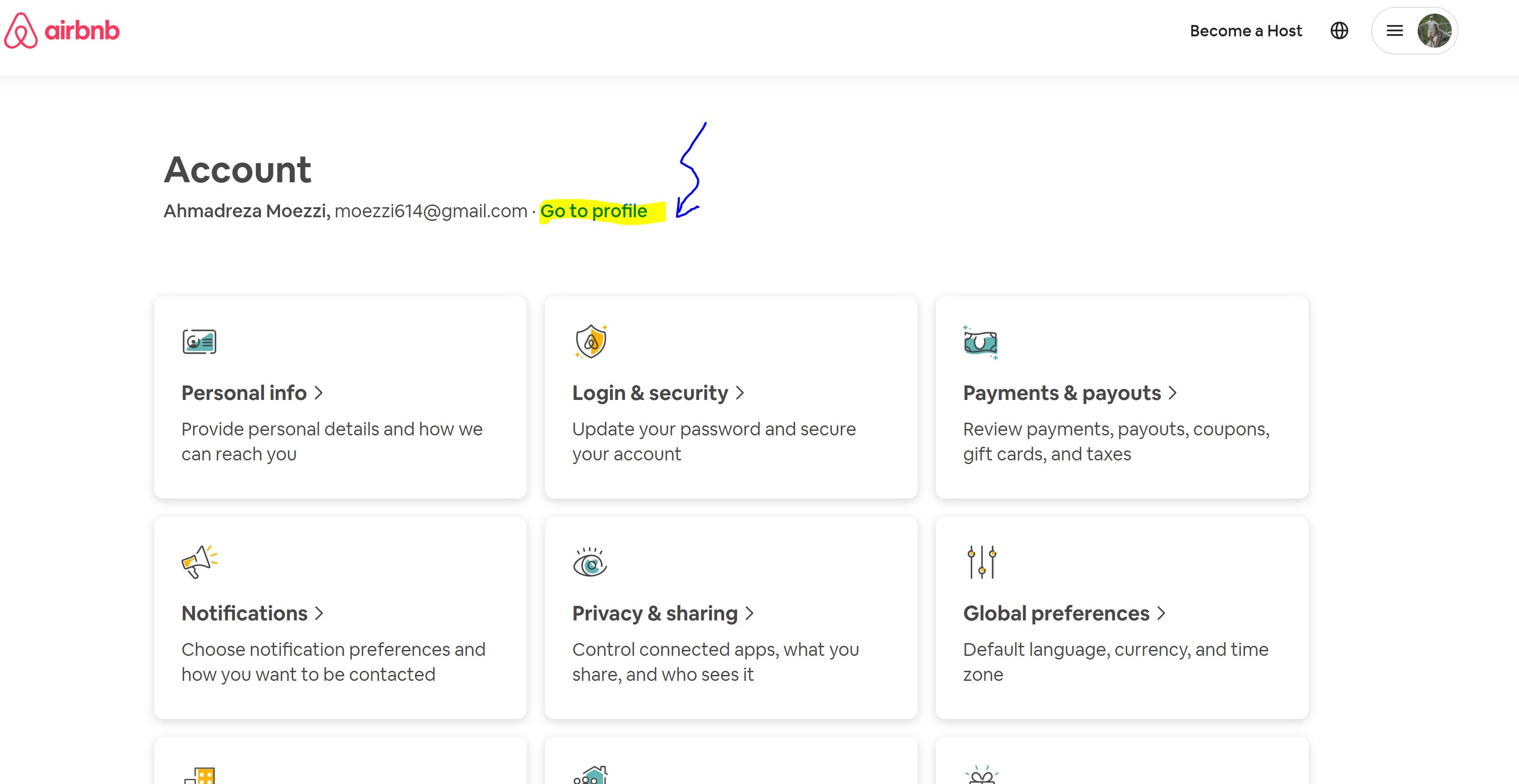Screen dimensions: 1519x784
Task: Expand chevron next to Login & security
Action: pyautogui.click(x=740, y=393)
